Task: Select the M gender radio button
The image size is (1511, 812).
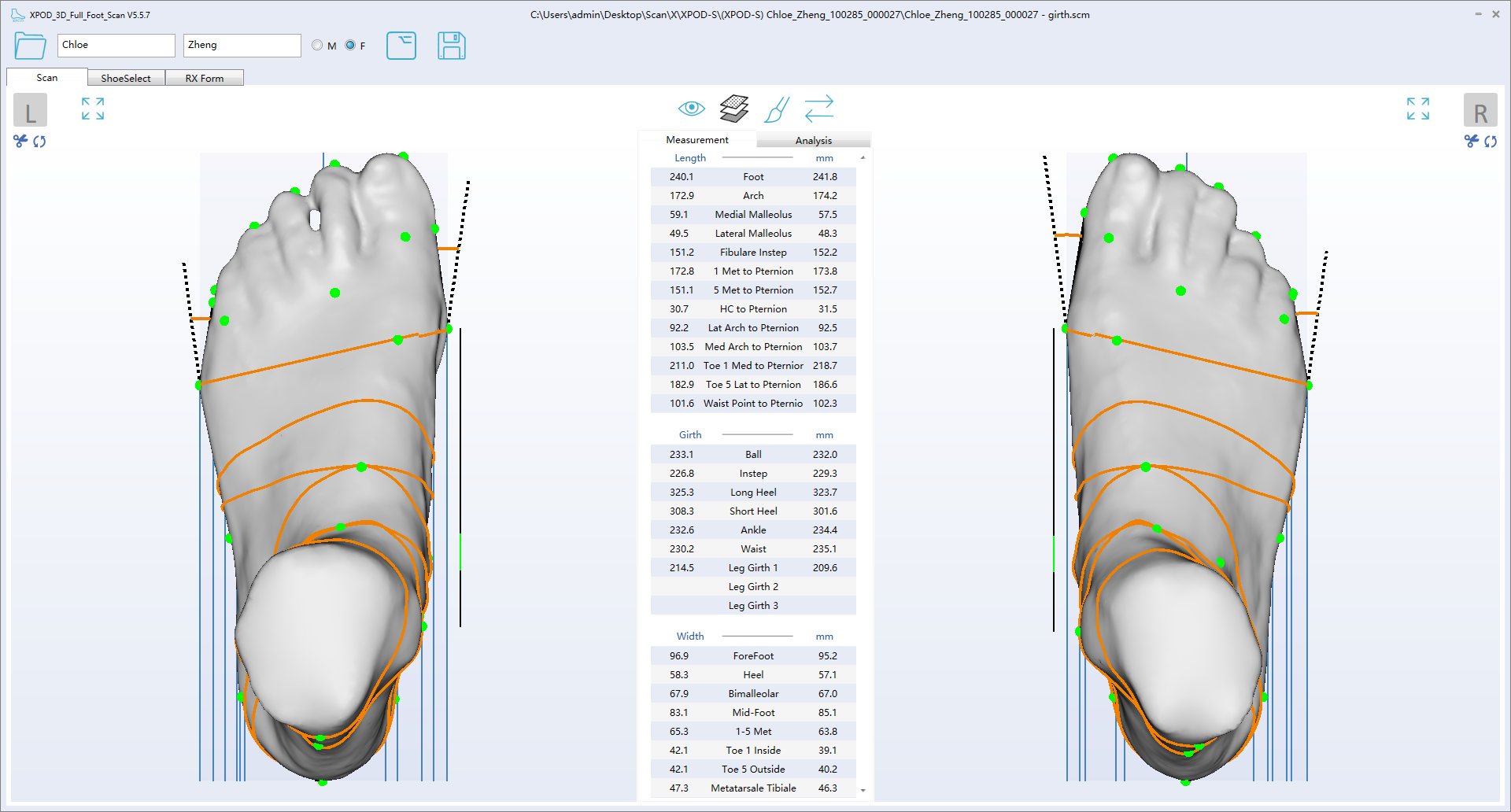Action: [x=317, y=46]
